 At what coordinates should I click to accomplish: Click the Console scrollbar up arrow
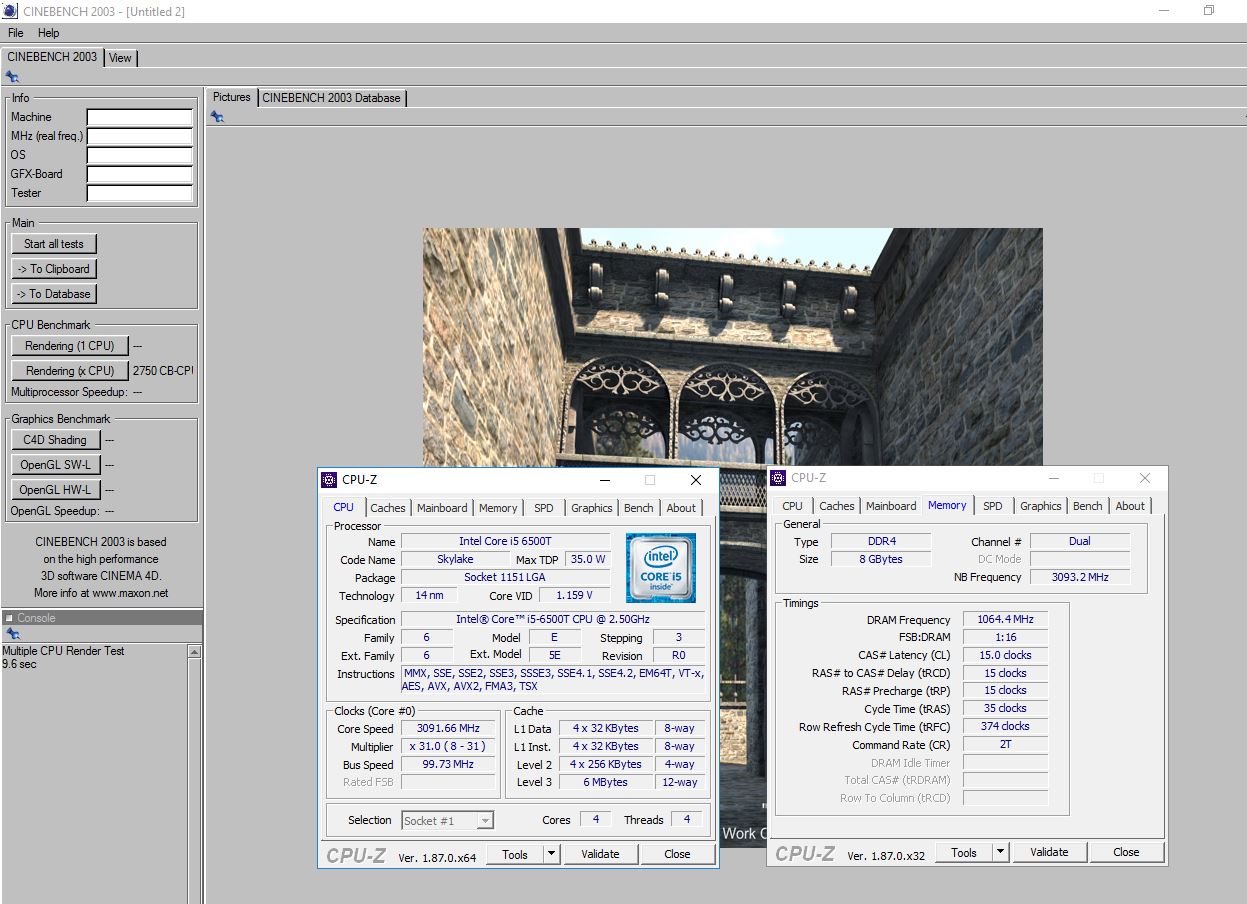[x=195, y=652]
